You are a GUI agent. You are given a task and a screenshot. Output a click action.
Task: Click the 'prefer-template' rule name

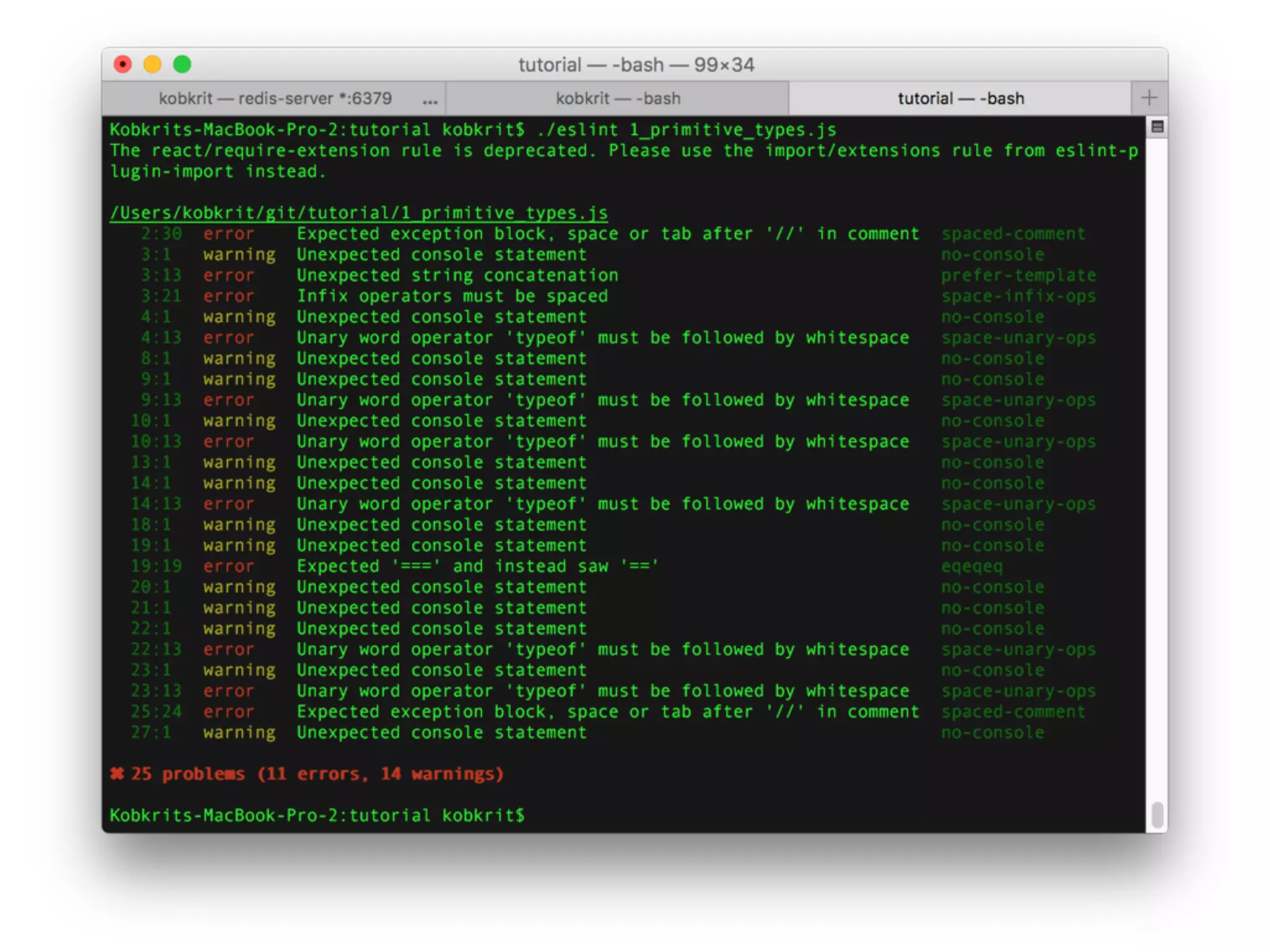click(x=1018, y=275)
